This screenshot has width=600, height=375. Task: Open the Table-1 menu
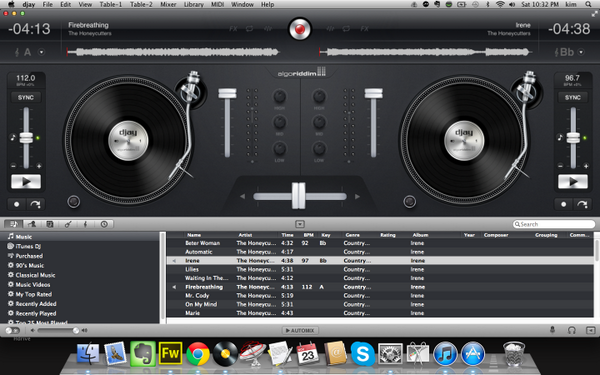tap(111, 5)
